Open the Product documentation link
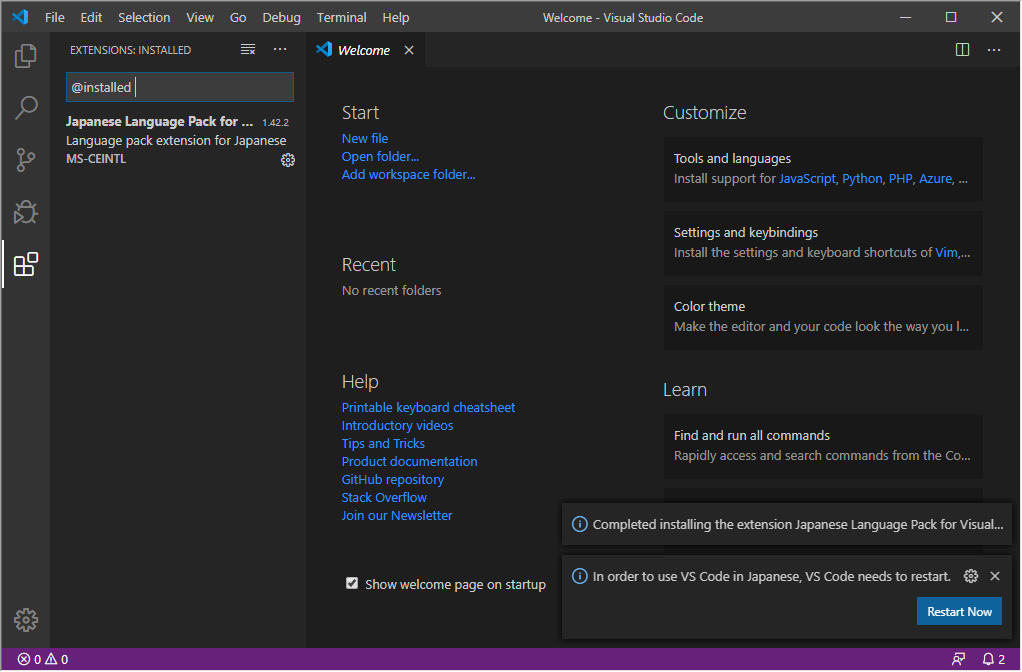 pyautogui.click(x=409, y=461)
